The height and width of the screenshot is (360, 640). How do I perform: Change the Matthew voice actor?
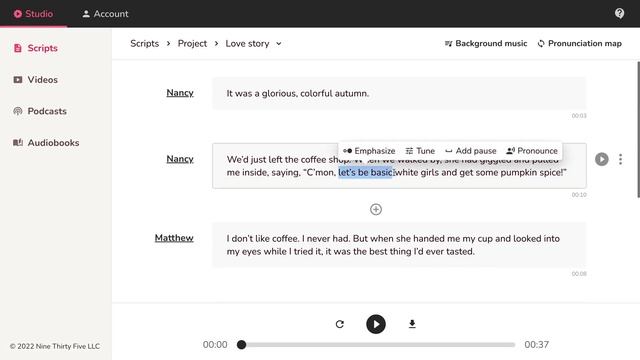coord(174,238)
